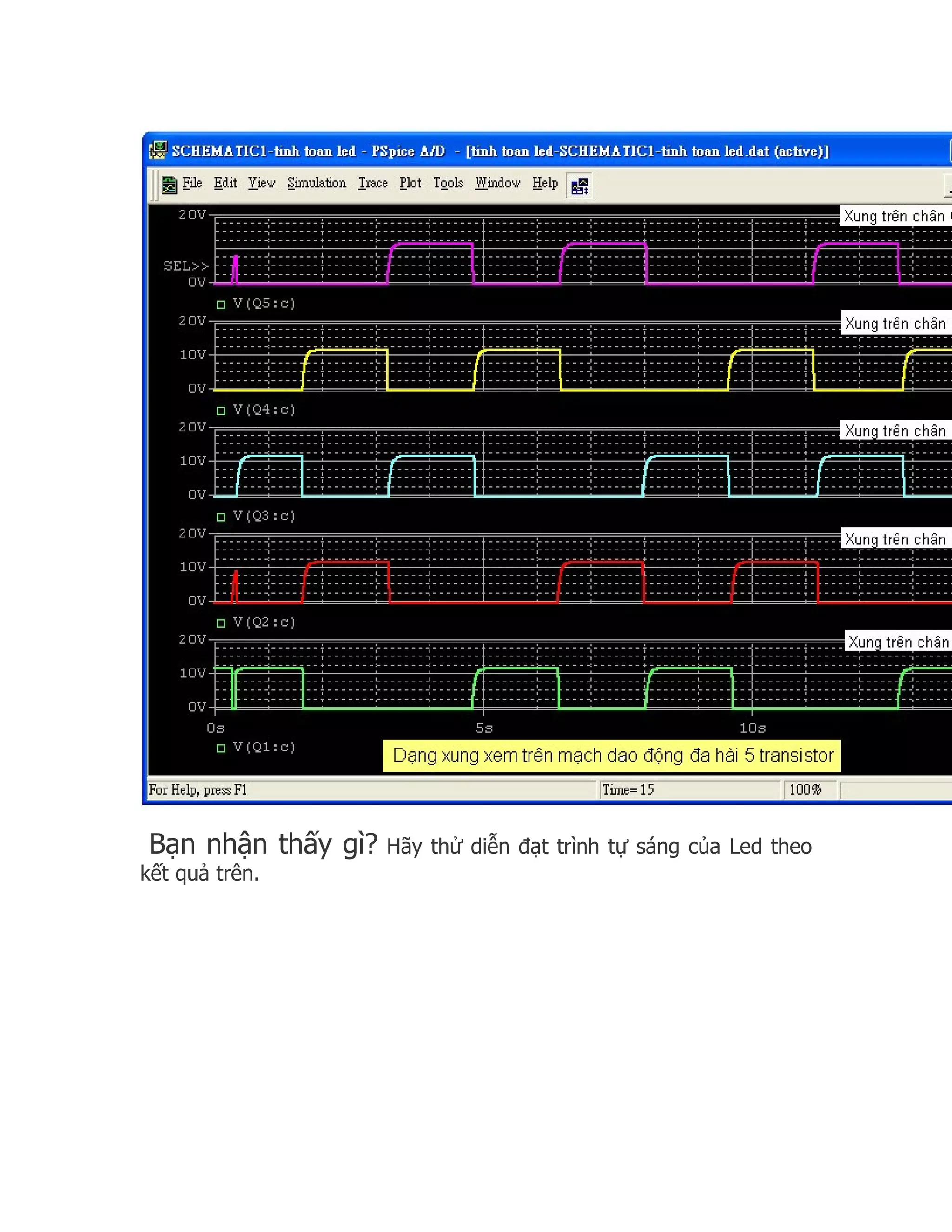Select the V(Q1:c) trace name label
Image resolution: width=952 pixels, height=1232 pixels.
tap(264, 748)
